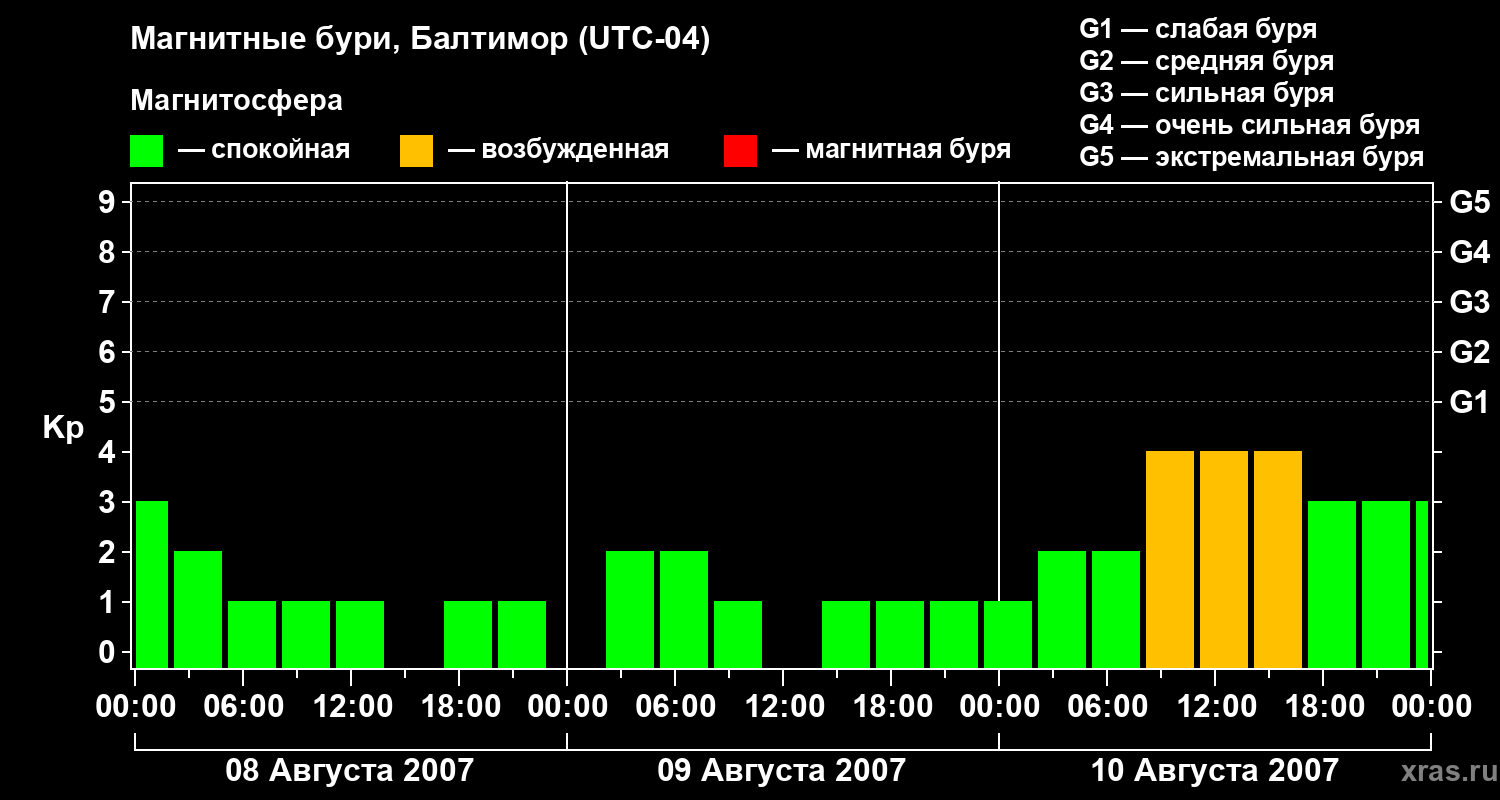Click the 12:00 tick label for 08 Августа
This screenshot has height=800, width=1500.
coord(351,707)
